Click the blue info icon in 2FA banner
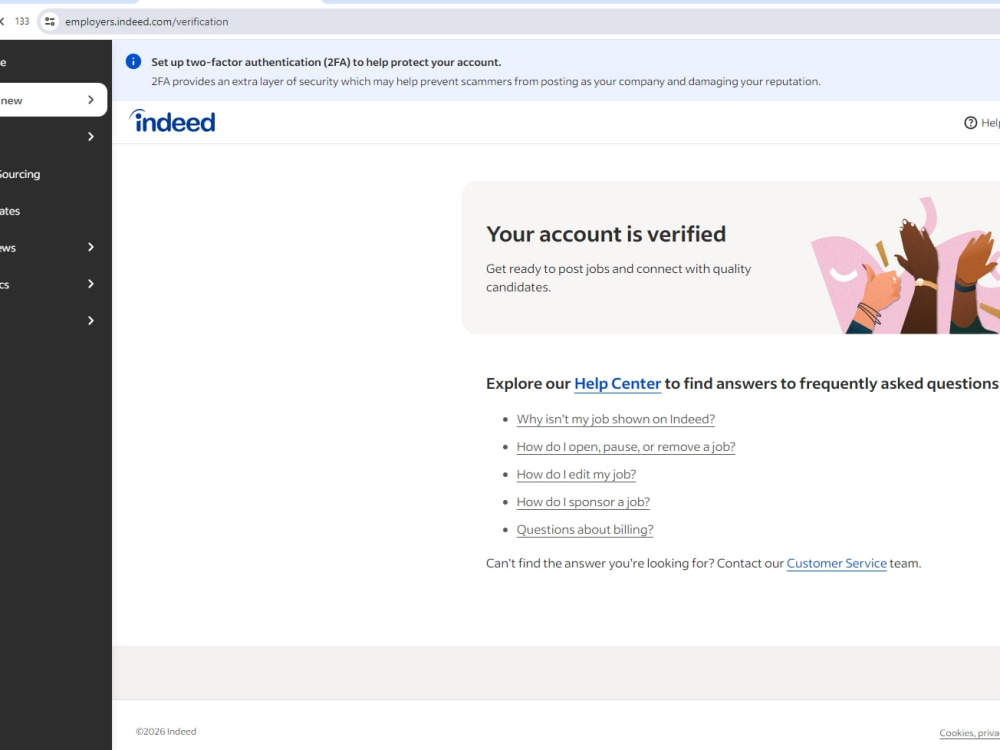Image resolution: width=1000 pixels, height=750 pixels. coord(133,61)
